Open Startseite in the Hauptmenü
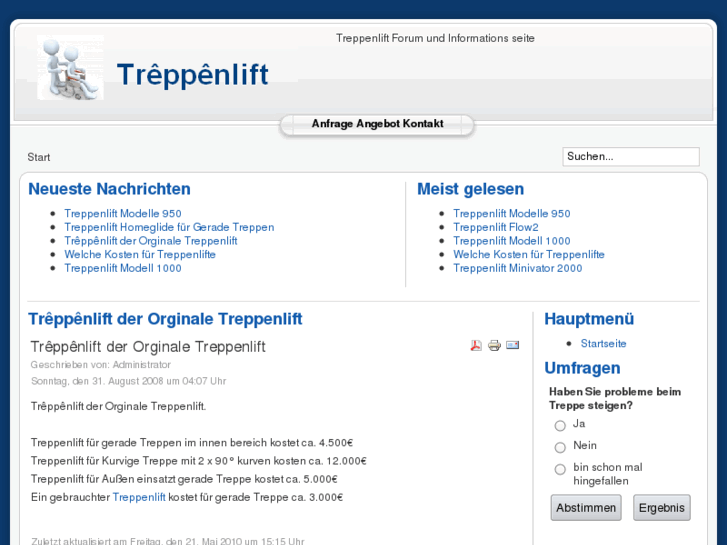Screen dimensions: 727x545 [603, 344]
